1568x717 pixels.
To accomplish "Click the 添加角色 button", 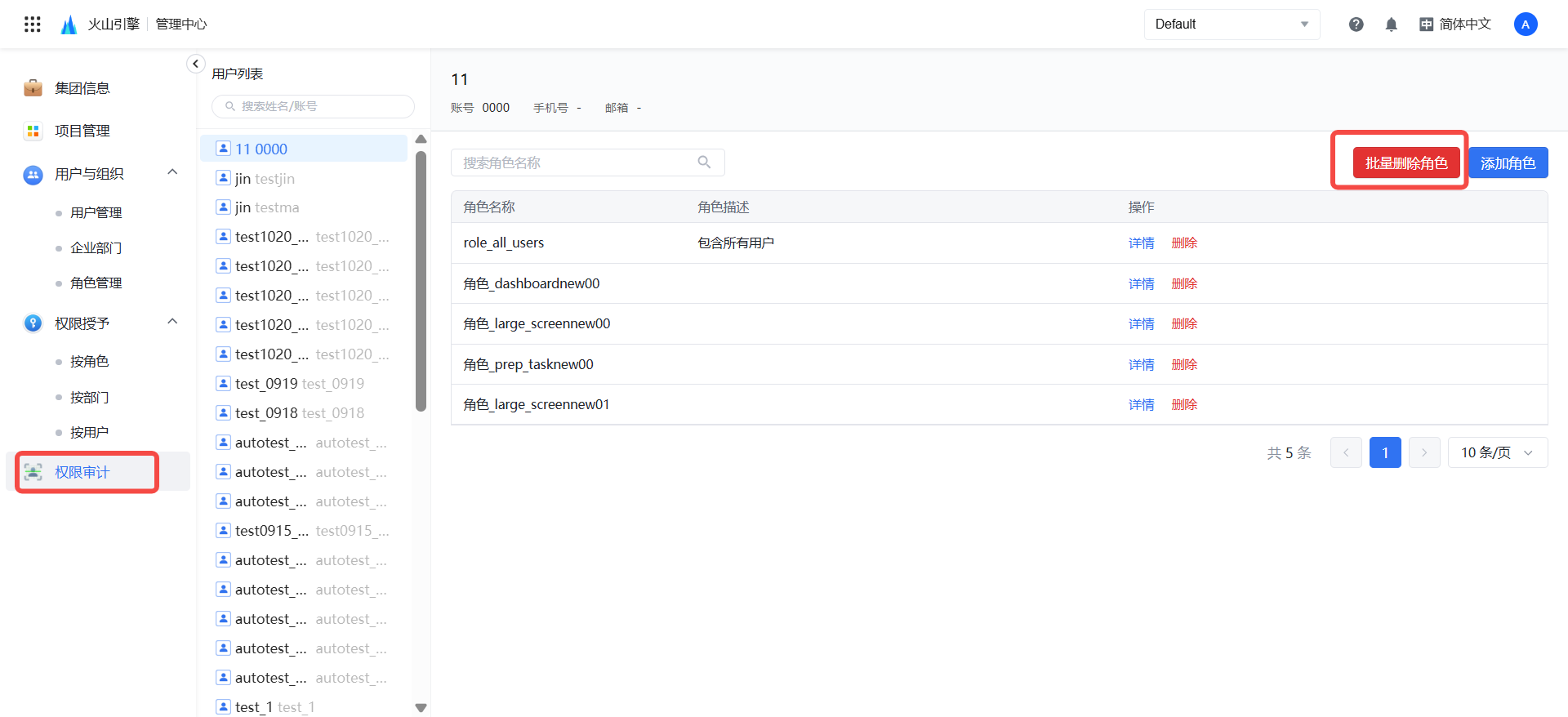I will [1508, 163].
